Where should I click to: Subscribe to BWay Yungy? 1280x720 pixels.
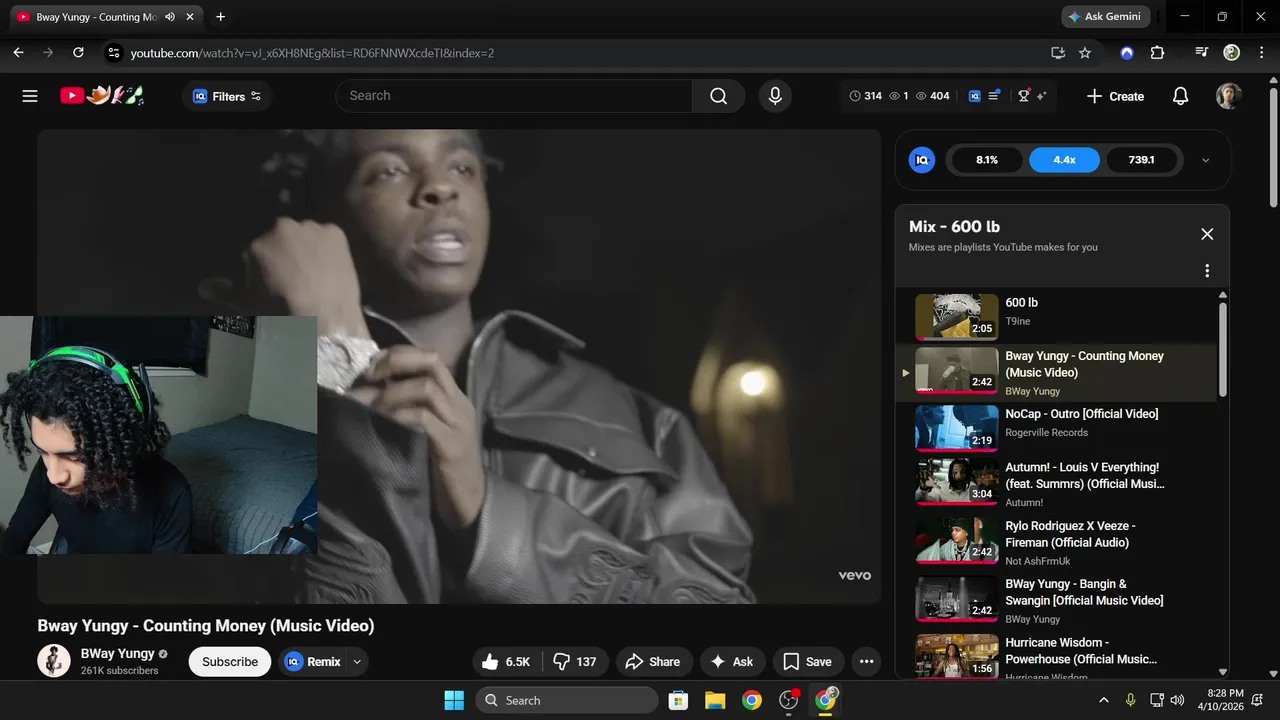[x=230, y=662]
